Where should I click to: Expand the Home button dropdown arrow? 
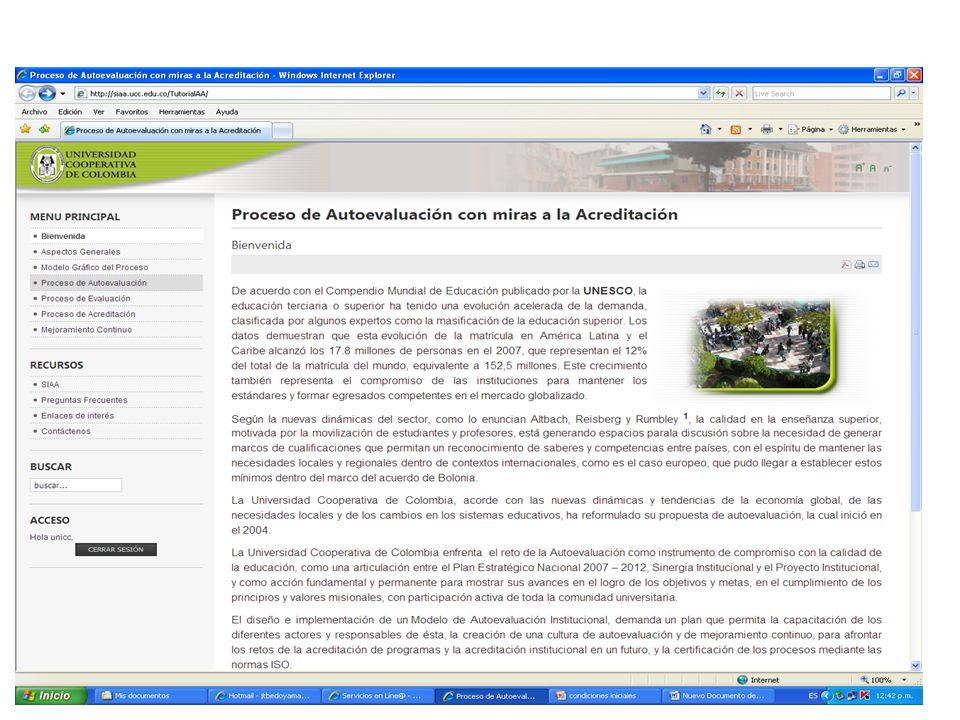coord(719,129)
